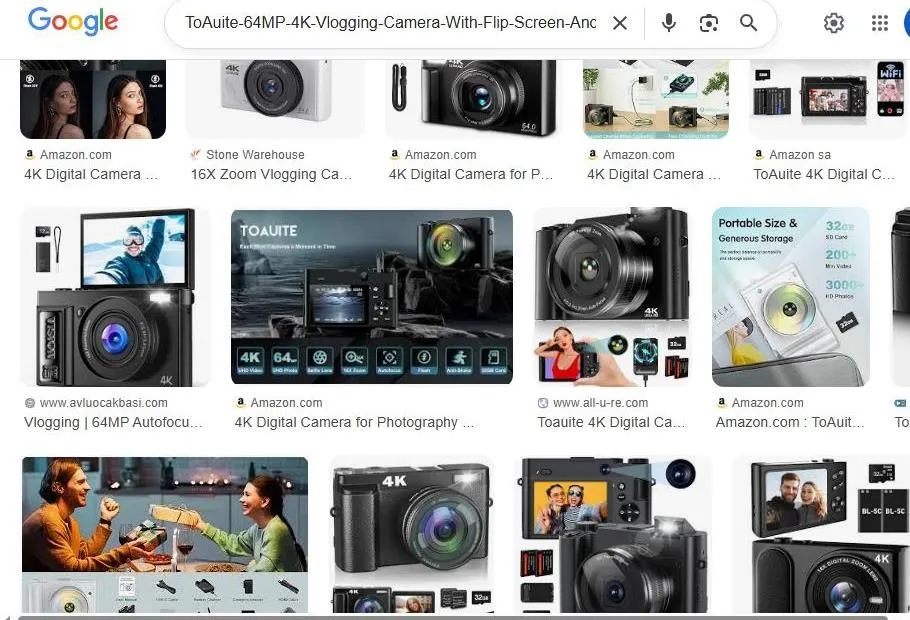The height and width of the screenshot is (620, 910).
Task: Open the Google apps grid icon
Action: (x=882, y=22)
